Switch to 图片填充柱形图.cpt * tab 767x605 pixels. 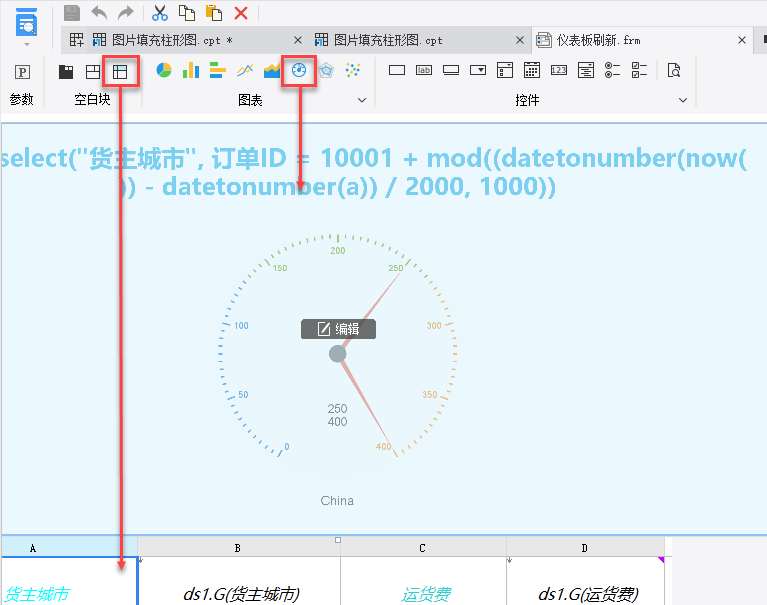tap(172, 40)
